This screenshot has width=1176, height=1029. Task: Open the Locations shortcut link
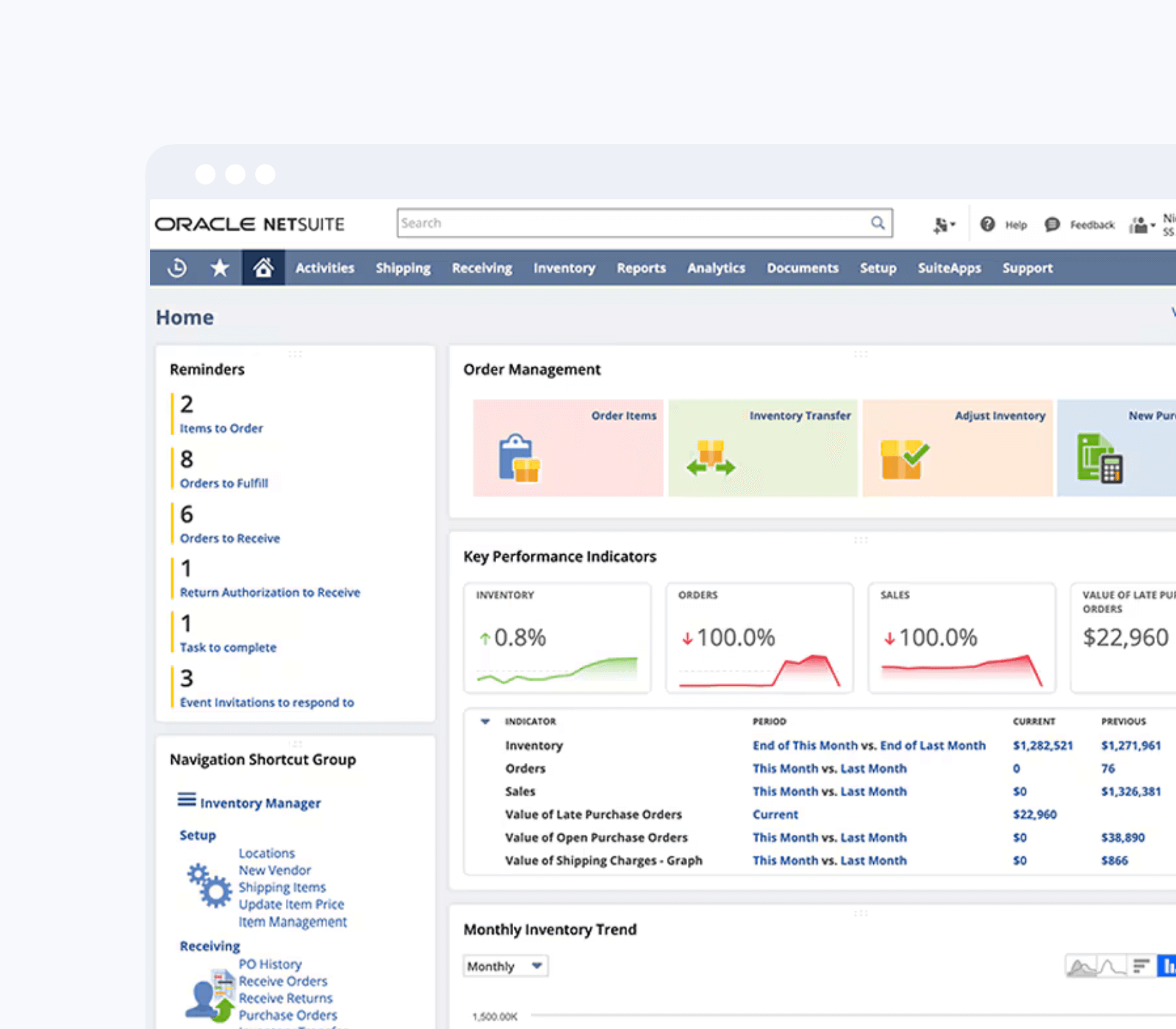click(x=267, y=853)
